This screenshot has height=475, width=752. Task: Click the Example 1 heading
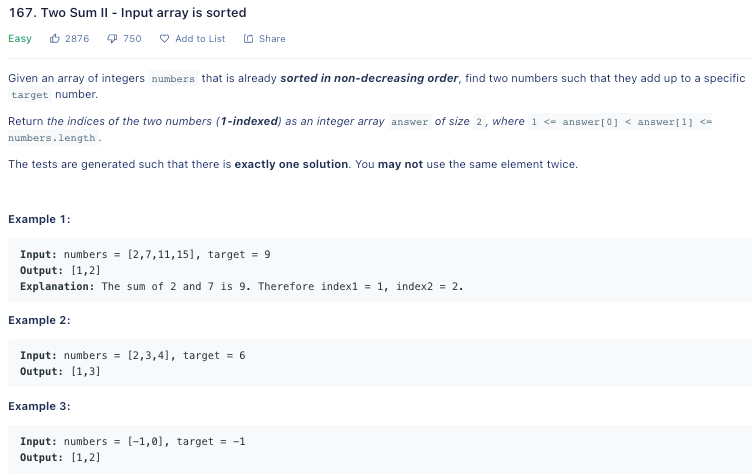[39, 219]
